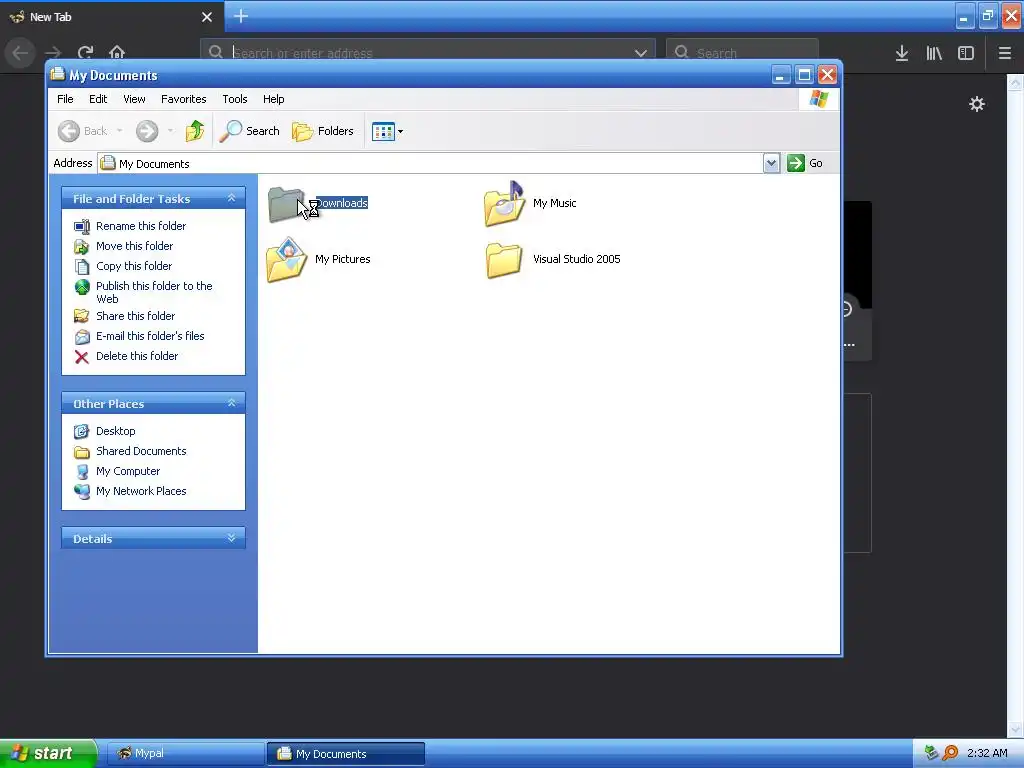Click the Up one level folder icon
The image size is (1024, 768).
pos(195,131)
